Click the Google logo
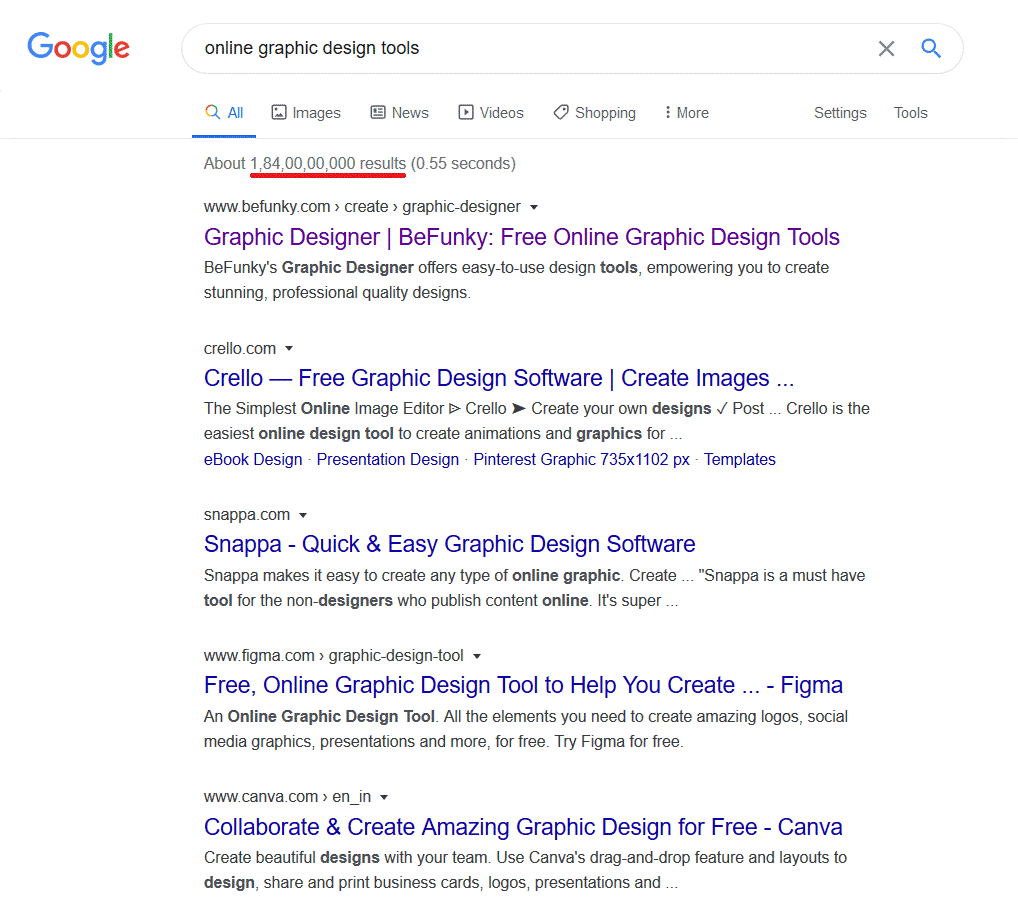1018x918 pixels. (x=79, y=49)
